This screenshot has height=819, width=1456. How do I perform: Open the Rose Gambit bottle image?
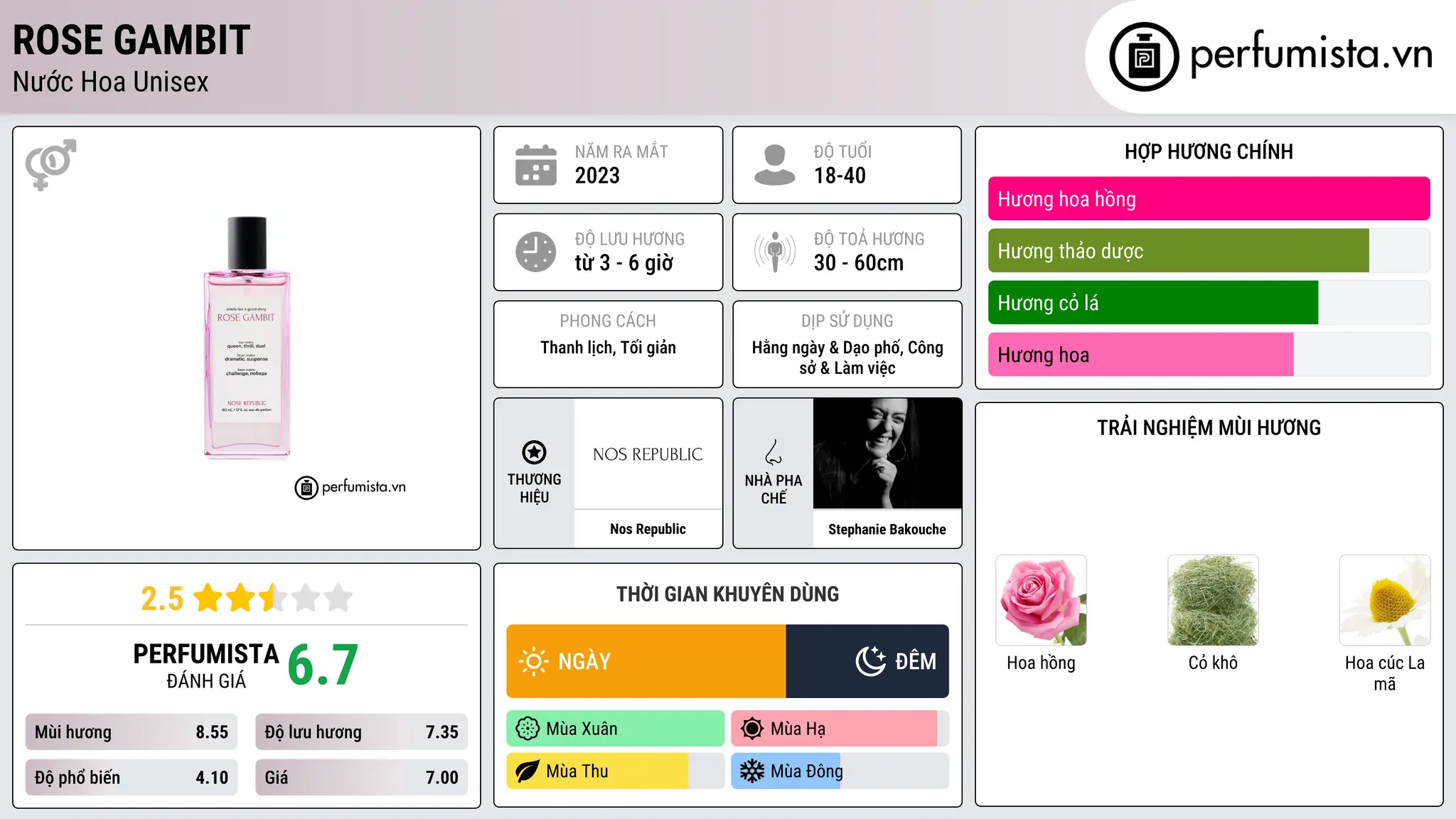[247, 338]
